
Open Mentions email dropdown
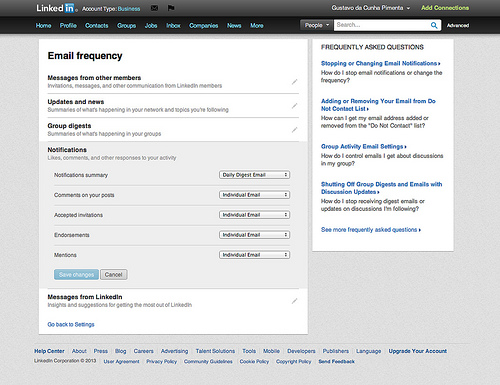254,255
